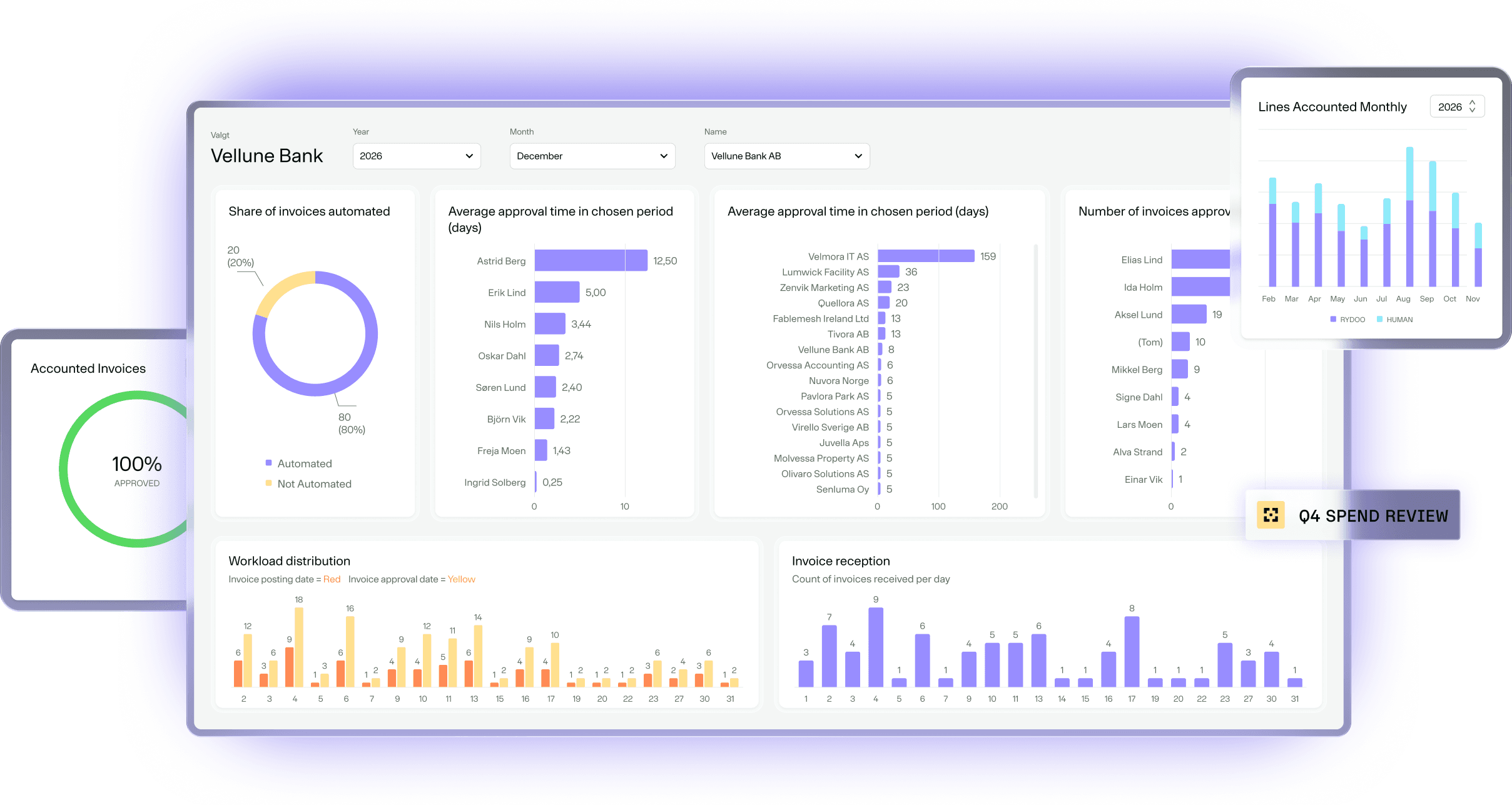
Task: Change year stepper in Lines Accounted Monthly
Action: point(1472,106)
